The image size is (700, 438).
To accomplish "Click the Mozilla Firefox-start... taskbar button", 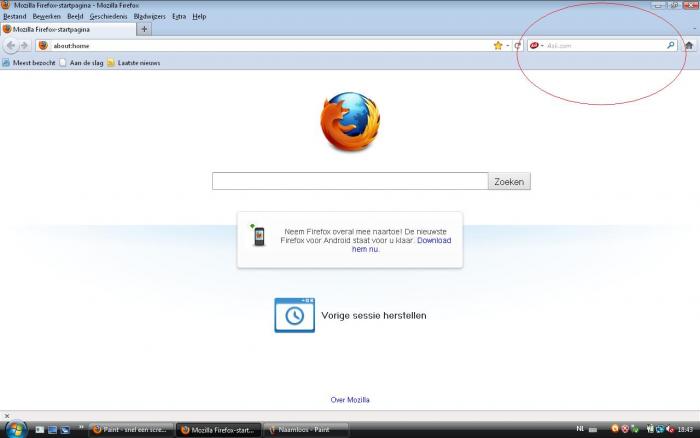I will 218,430.
